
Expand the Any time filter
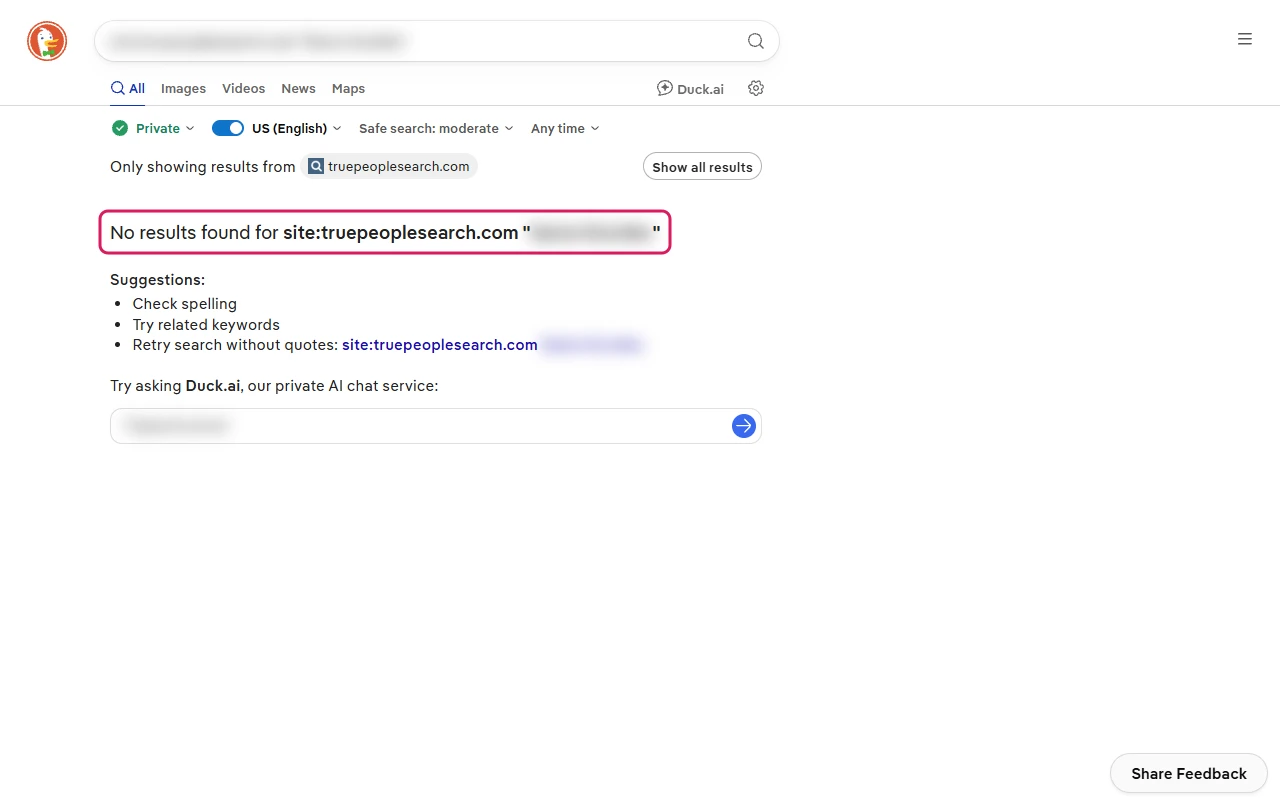[x=565, y=128]
